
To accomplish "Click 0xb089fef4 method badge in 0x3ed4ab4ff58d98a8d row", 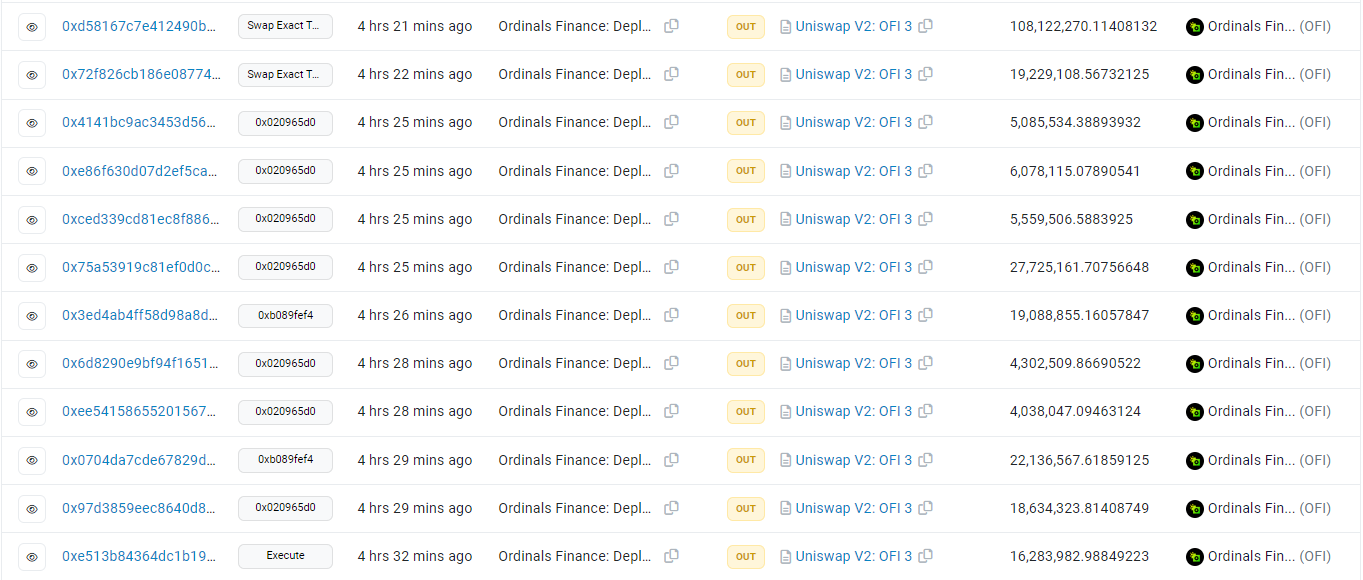I will (285, 315).
